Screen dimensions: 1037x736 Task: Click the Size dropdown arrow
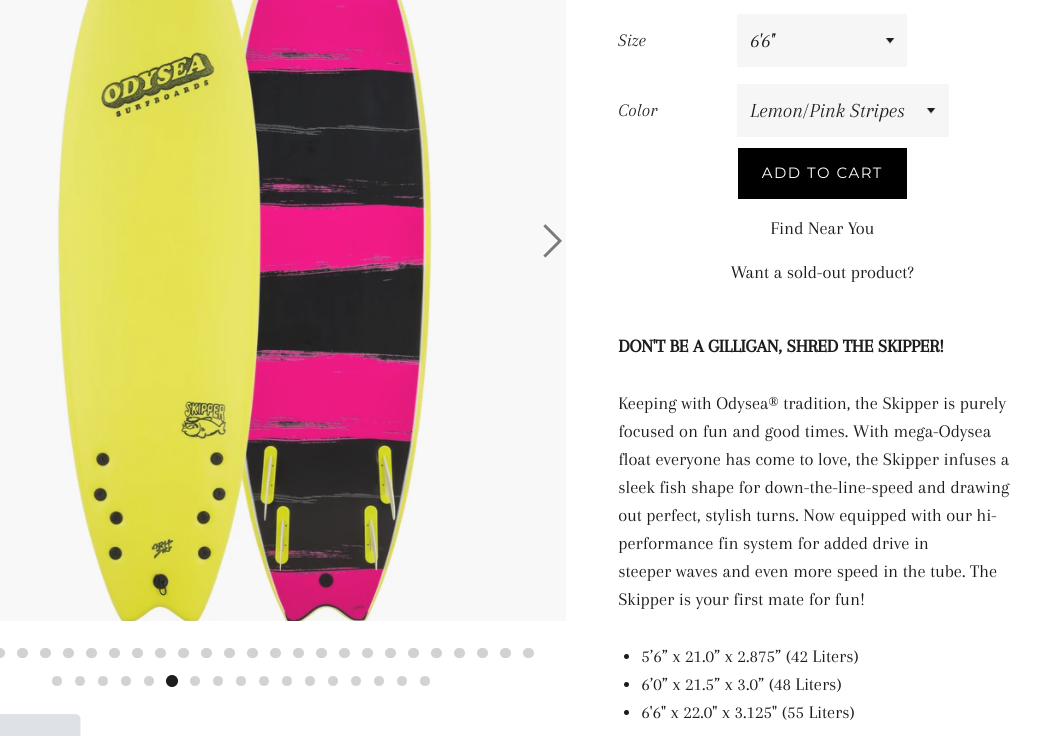pyautogui.click(x=890, y=41)
